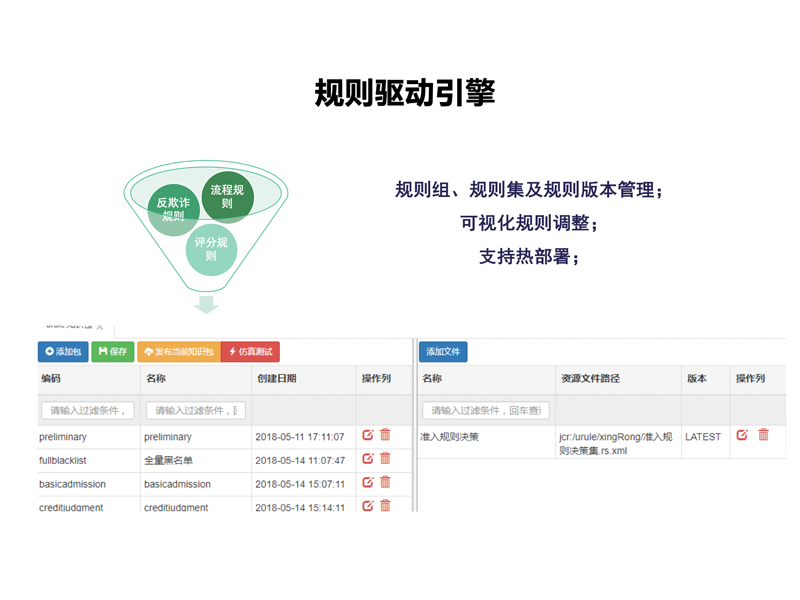Screen dimensions: 800x600
Task: Click the 可视化规则调整 text line
Action: point(530,223)
